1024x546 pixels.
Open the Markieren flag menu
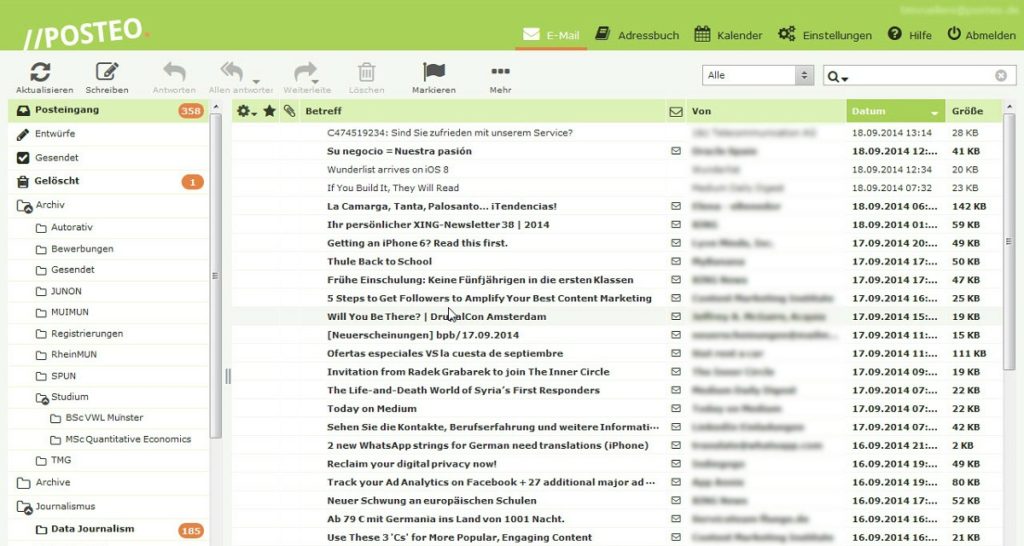pyautogui.click(x=433, y=72)
